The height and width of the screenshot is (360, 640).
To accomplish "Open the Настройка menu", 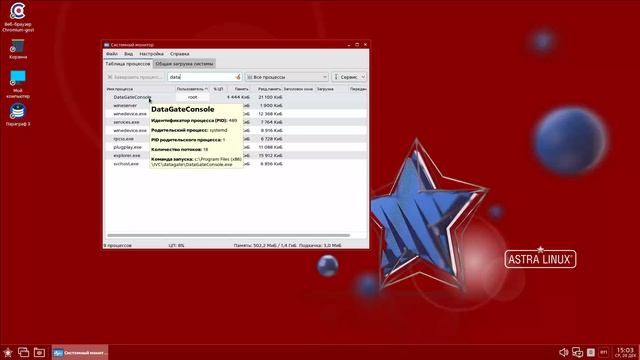I will point(151,54).
